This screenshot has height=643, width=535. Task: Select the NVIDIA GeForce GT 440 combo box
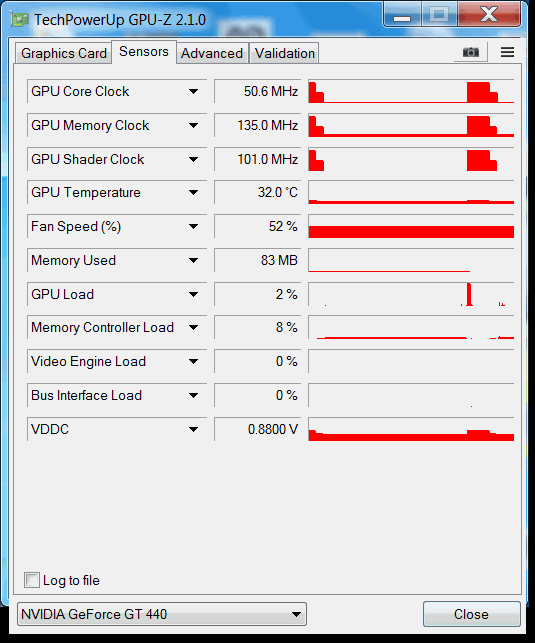pyautogui.click(x=162, y=614)
